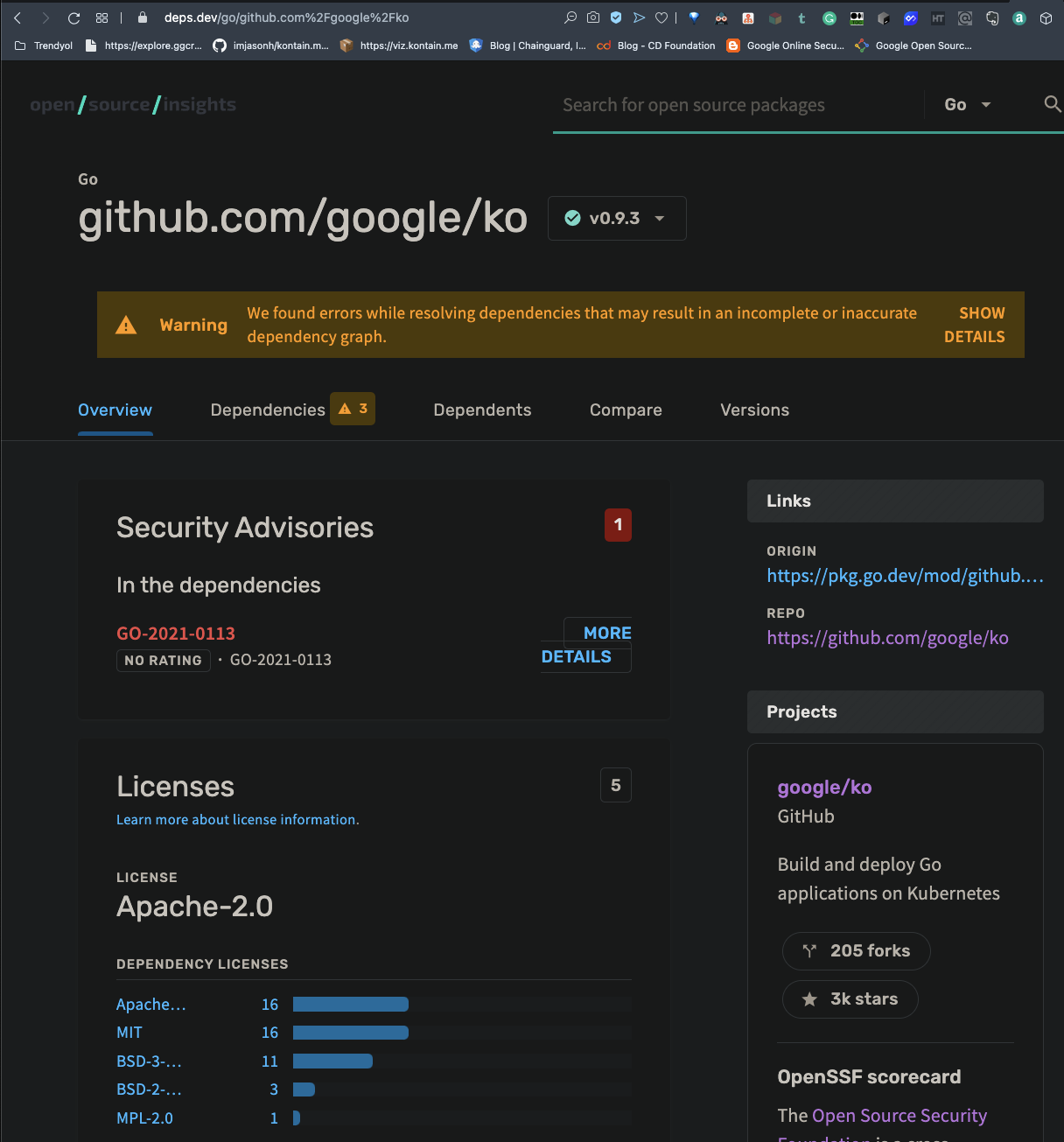Click the Amazon extension icon
This screenshot has height=1142, width=1064.
tap(1019, 18)
